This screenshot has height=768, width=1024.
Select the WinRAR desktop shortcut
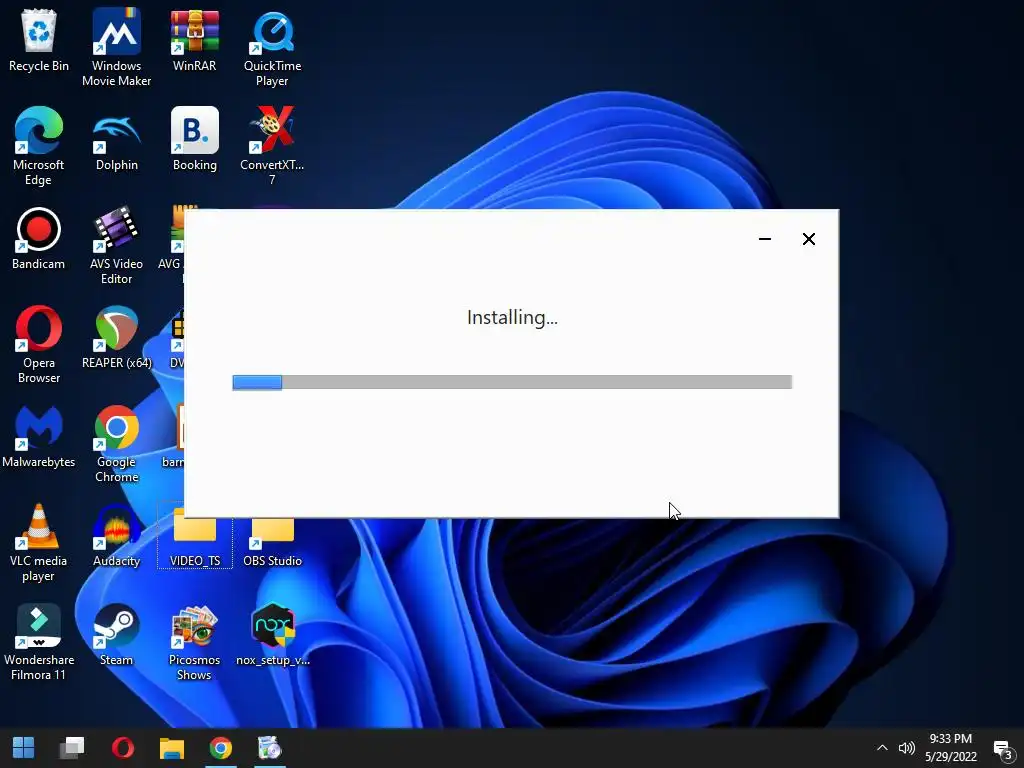195,40
